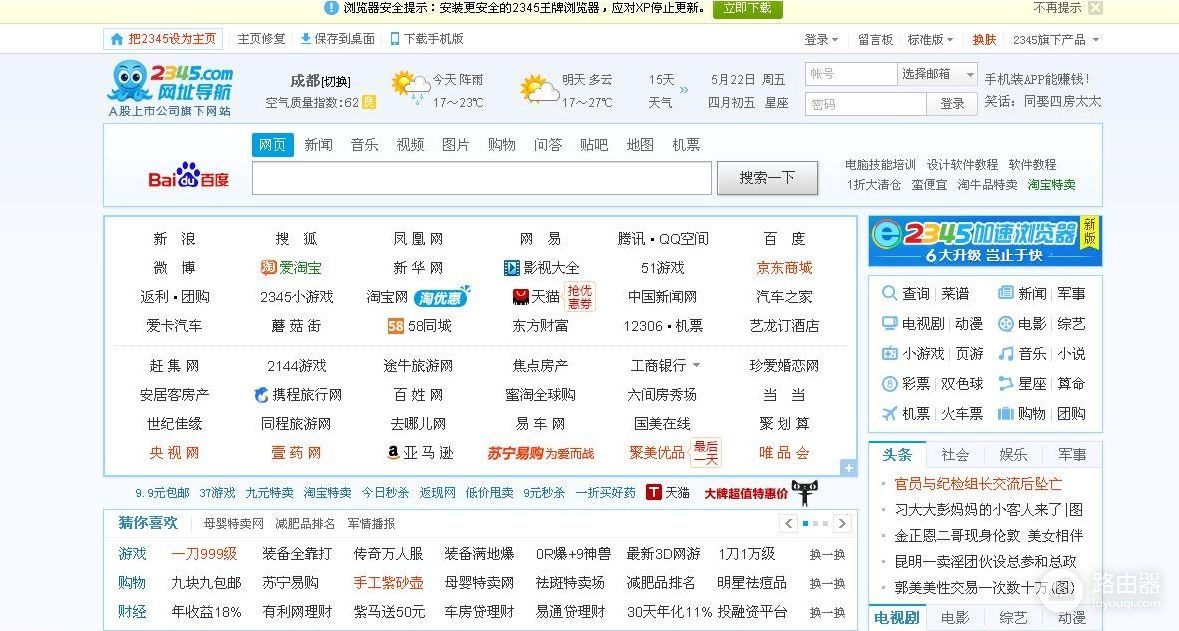Screen dimensions: 1179x631
Task: Click the red T 天猫 icon in promo row
Action: (653, 493)
